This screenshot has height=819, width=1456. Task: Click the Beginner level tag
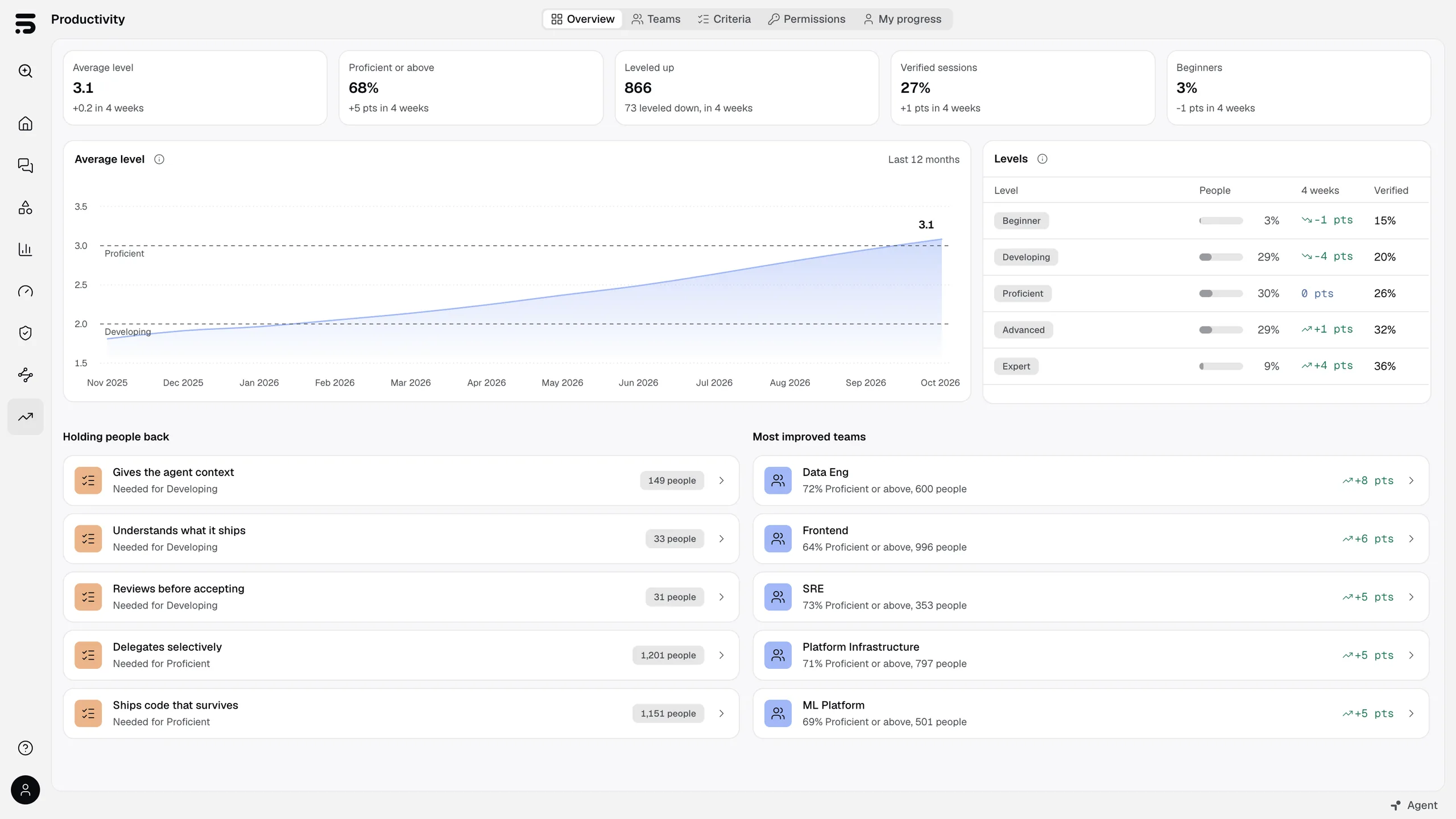pos(1021,221)
